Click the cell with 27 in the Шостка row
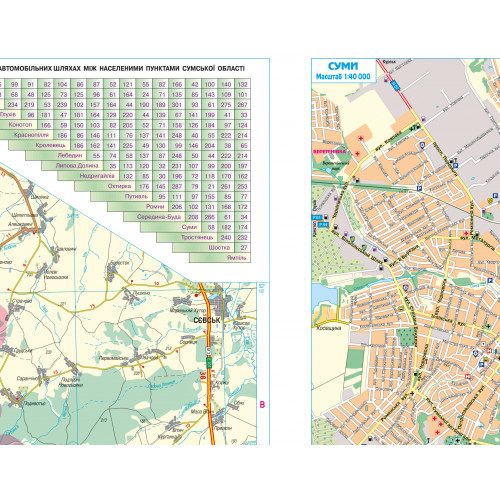The height and width of the screenshot is (500, 500). click(x=243, y=247)
